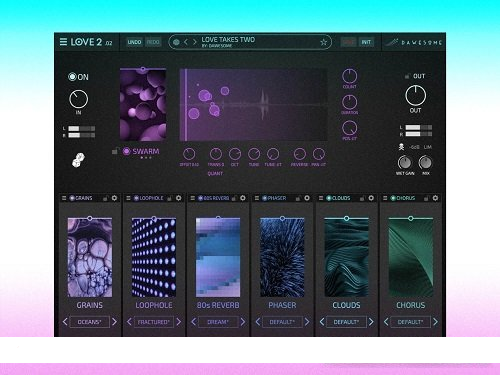The height and width of the screenshot is (375, 500).
Task: Favorite the preset with the star icon
Action: pos(323,42)
